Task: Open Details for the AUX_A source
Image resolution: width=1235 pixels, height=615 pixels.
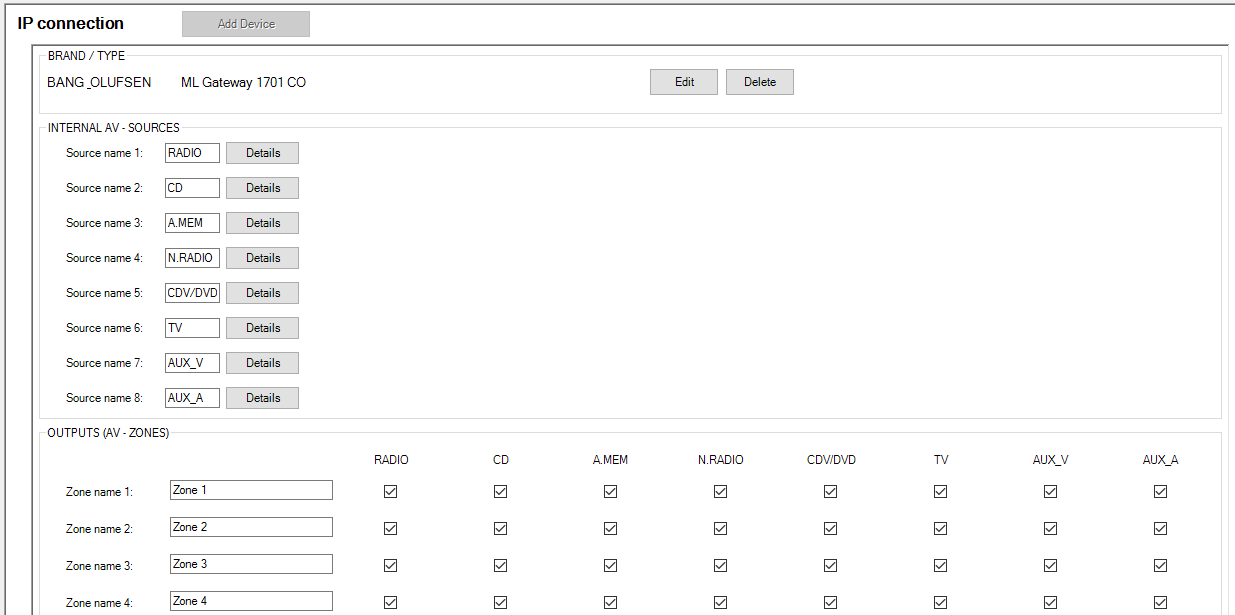Action: pyautogui.click(x=262, y=398)
